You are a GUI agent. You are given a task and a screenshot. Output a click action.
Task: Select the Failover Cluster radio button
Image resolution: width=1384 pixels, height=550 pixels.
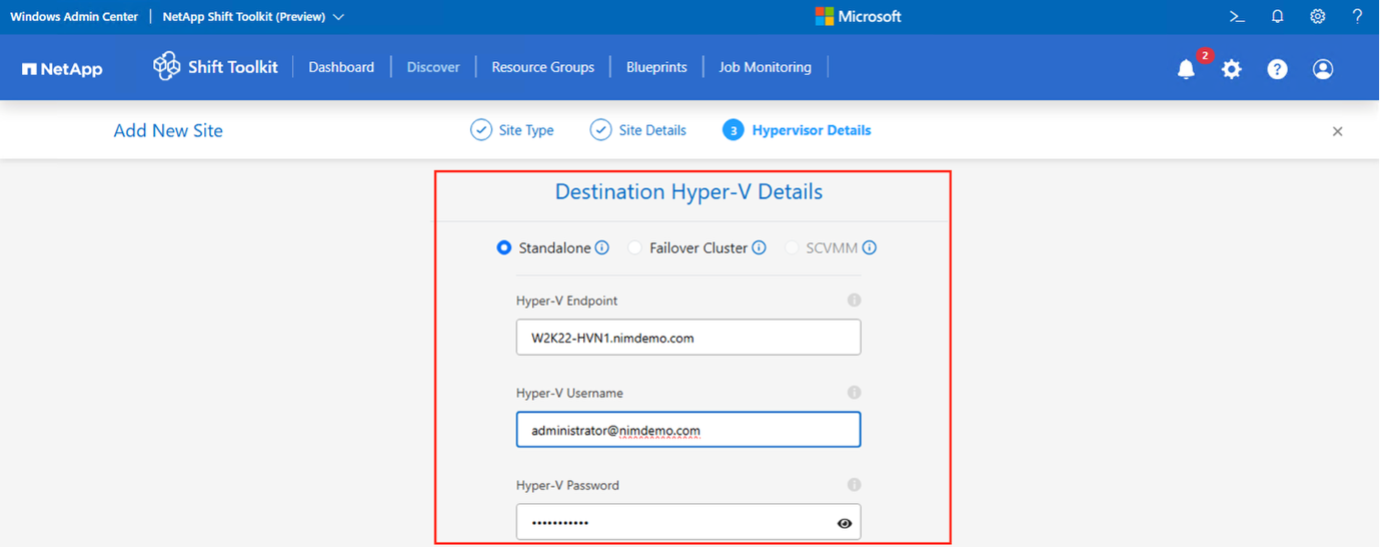[634, 248]
